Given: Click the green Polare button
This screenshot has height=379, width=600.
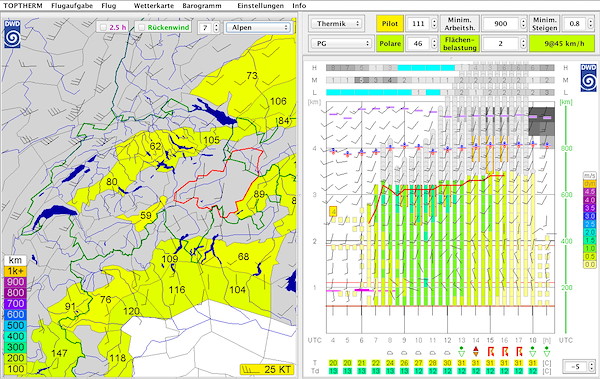Looking at the screenshot, I should click(390, 43).
